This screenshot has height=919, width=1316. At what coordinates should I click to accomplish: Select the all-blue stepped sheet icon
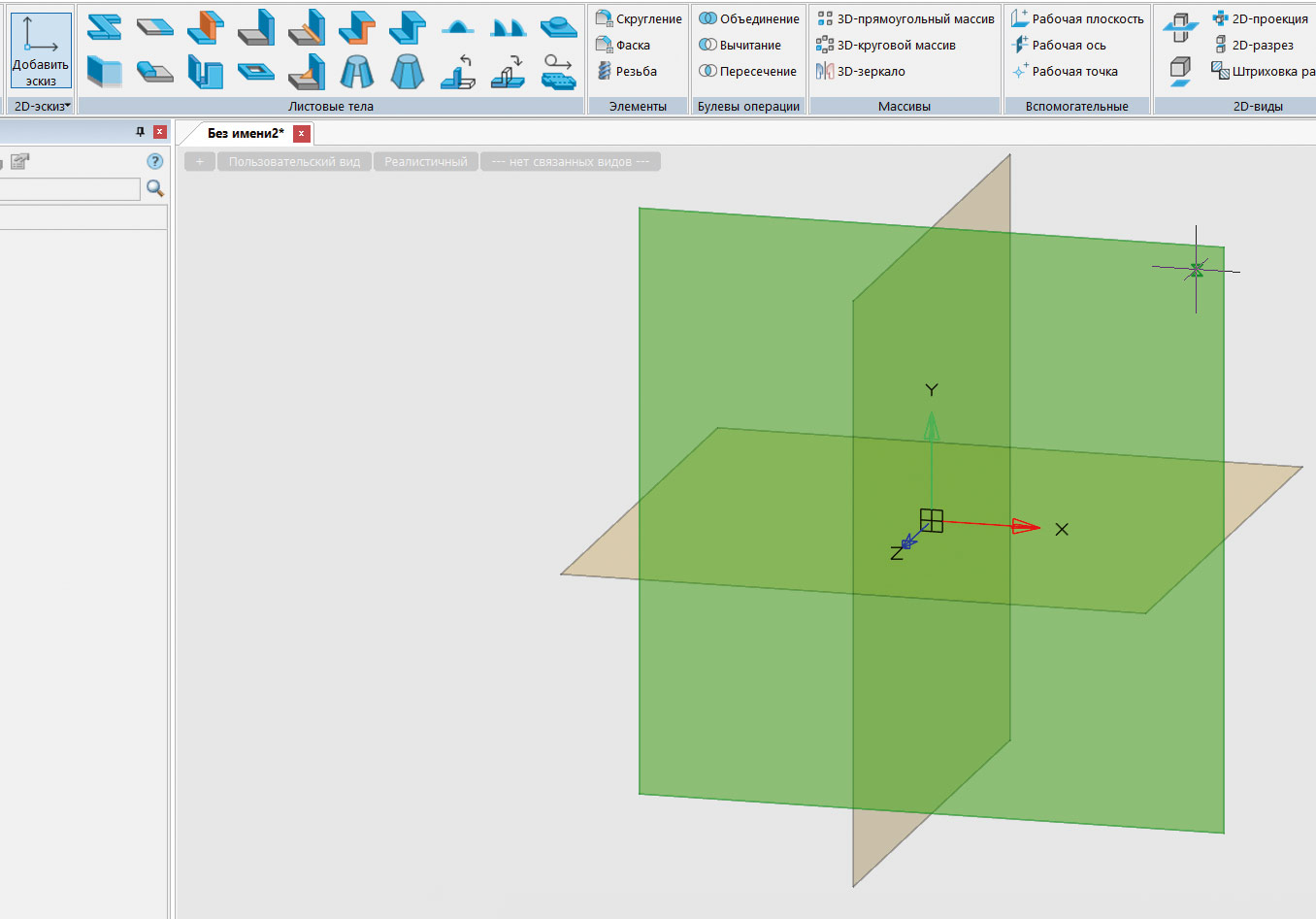tap(407, 27)
